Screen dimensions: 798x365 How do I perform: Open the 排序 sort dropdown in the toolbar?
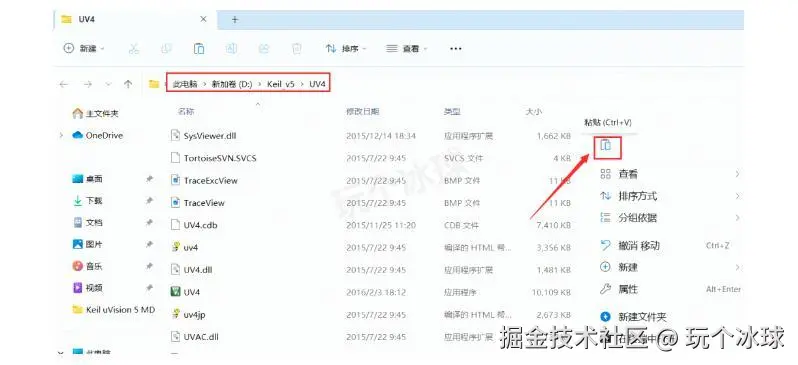click(x=346, y=48)
